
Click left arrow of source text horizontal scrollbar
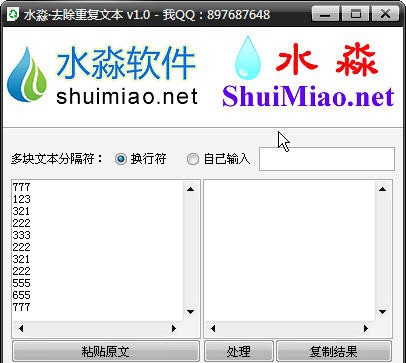click(21, 328)
